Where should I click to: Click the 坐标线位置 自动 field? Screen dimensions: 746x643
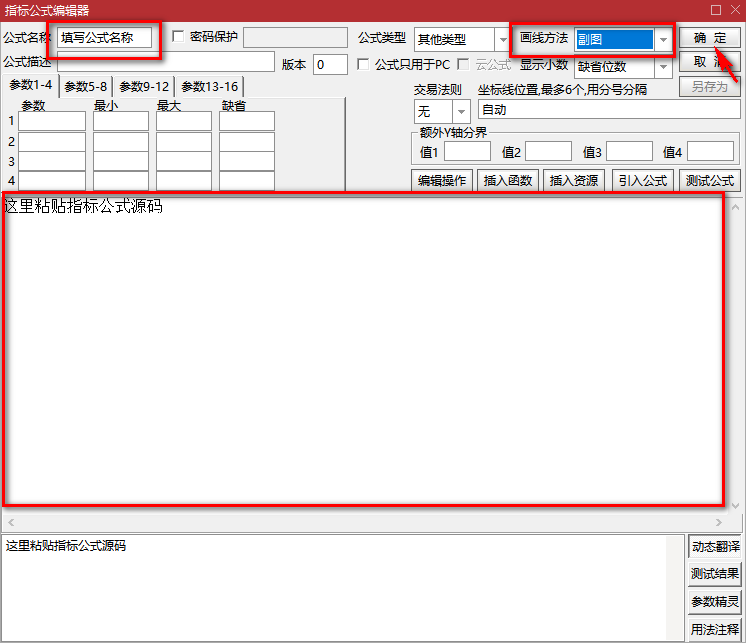(x=609, y=109)
